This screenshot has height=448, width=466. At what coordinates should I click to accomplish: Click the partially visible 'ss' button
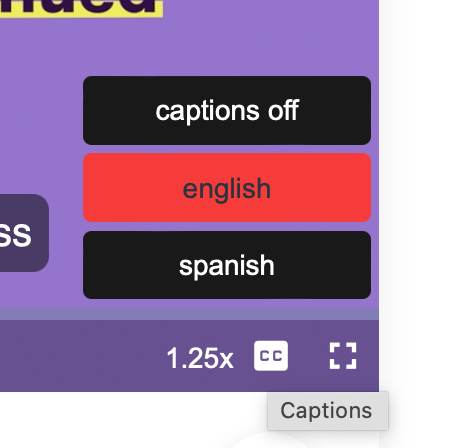point(21,233)
